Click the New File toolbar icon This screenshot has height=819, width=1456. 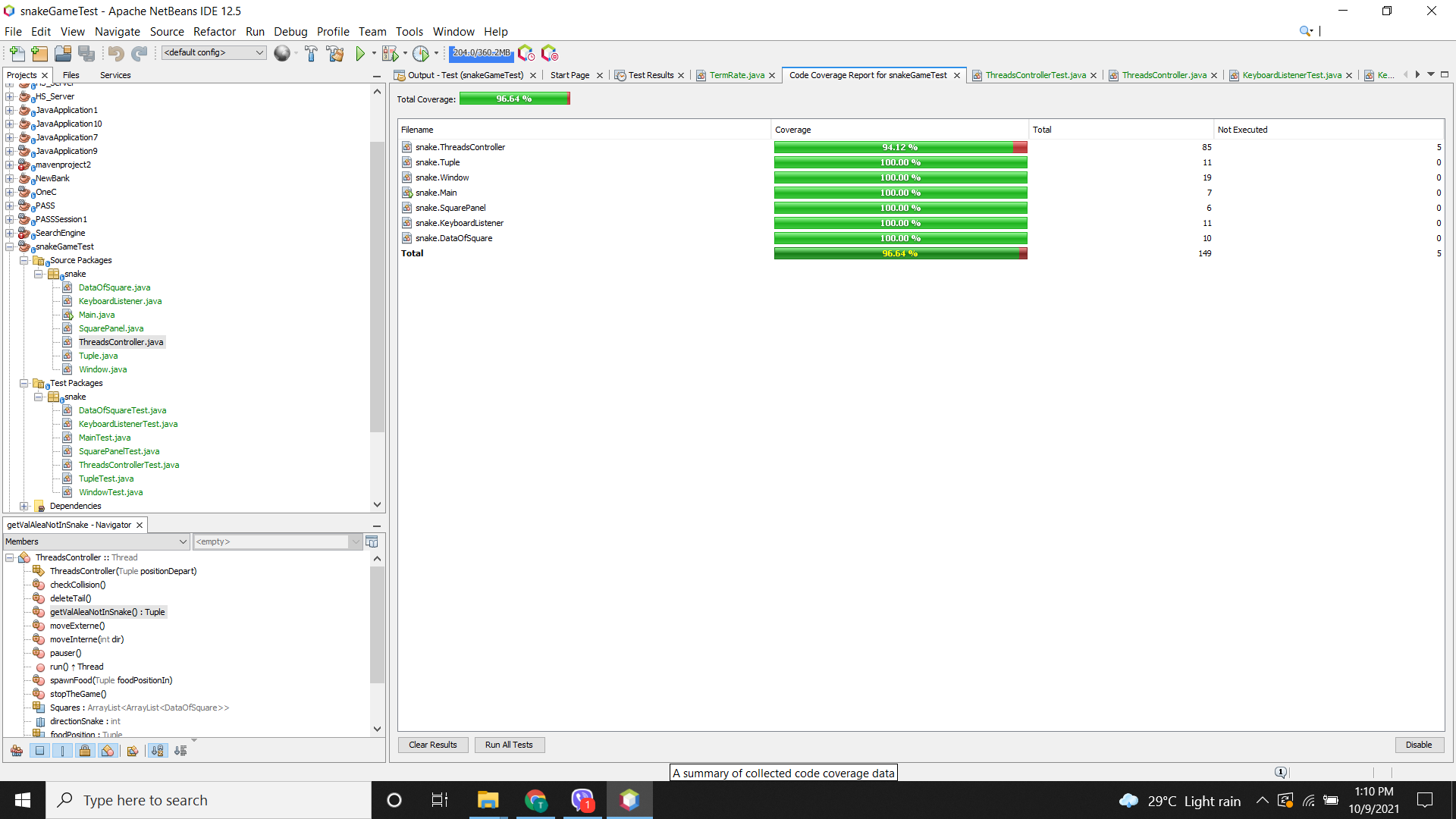tap(17, 53)
